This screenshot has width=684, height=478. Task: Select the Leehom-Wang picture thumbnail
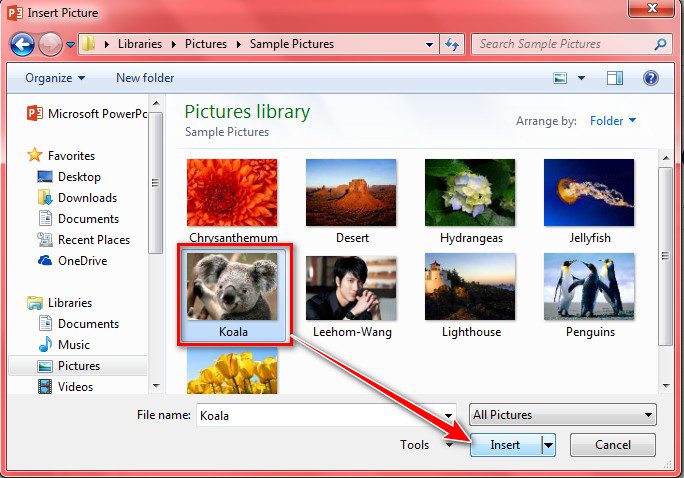351,287
